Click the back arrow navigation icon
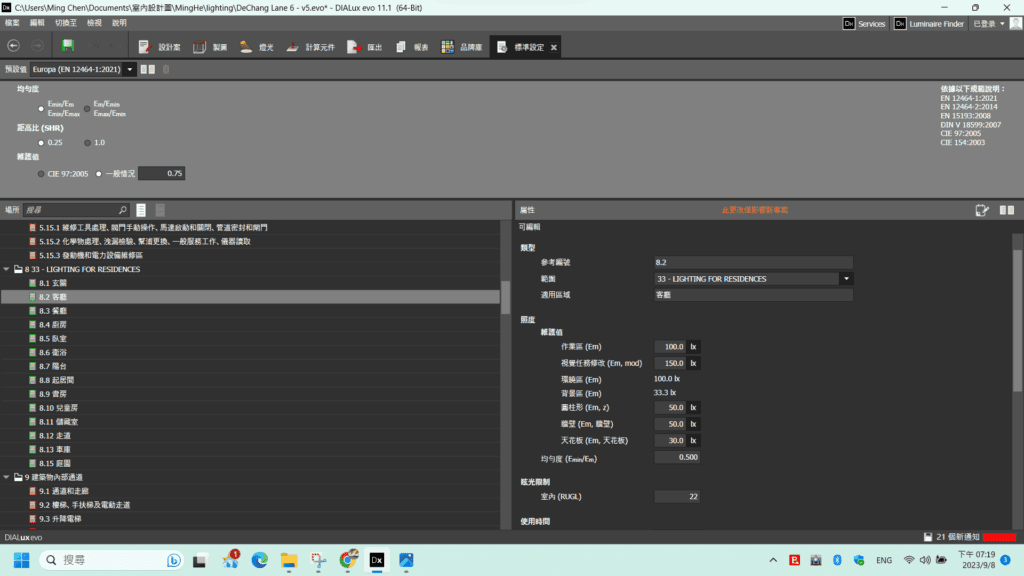Image resolution: width=1024 pixels, height=576 pixels. coord(13,46)
